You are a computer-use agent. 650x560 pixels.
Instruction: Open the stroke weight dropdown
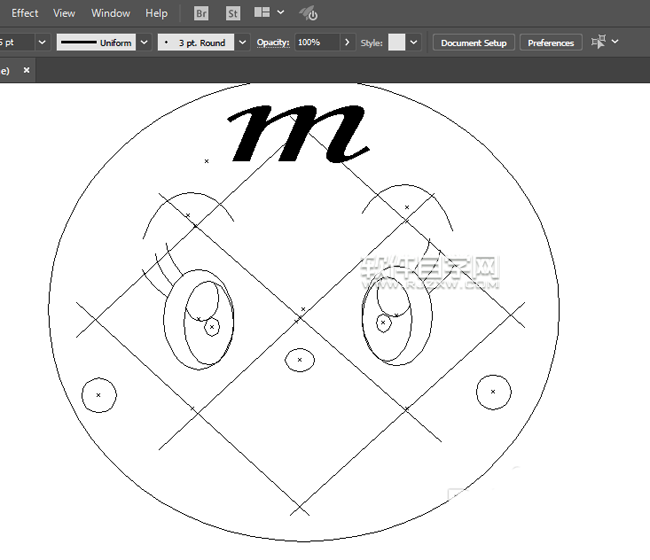click(x=42, y=42)
